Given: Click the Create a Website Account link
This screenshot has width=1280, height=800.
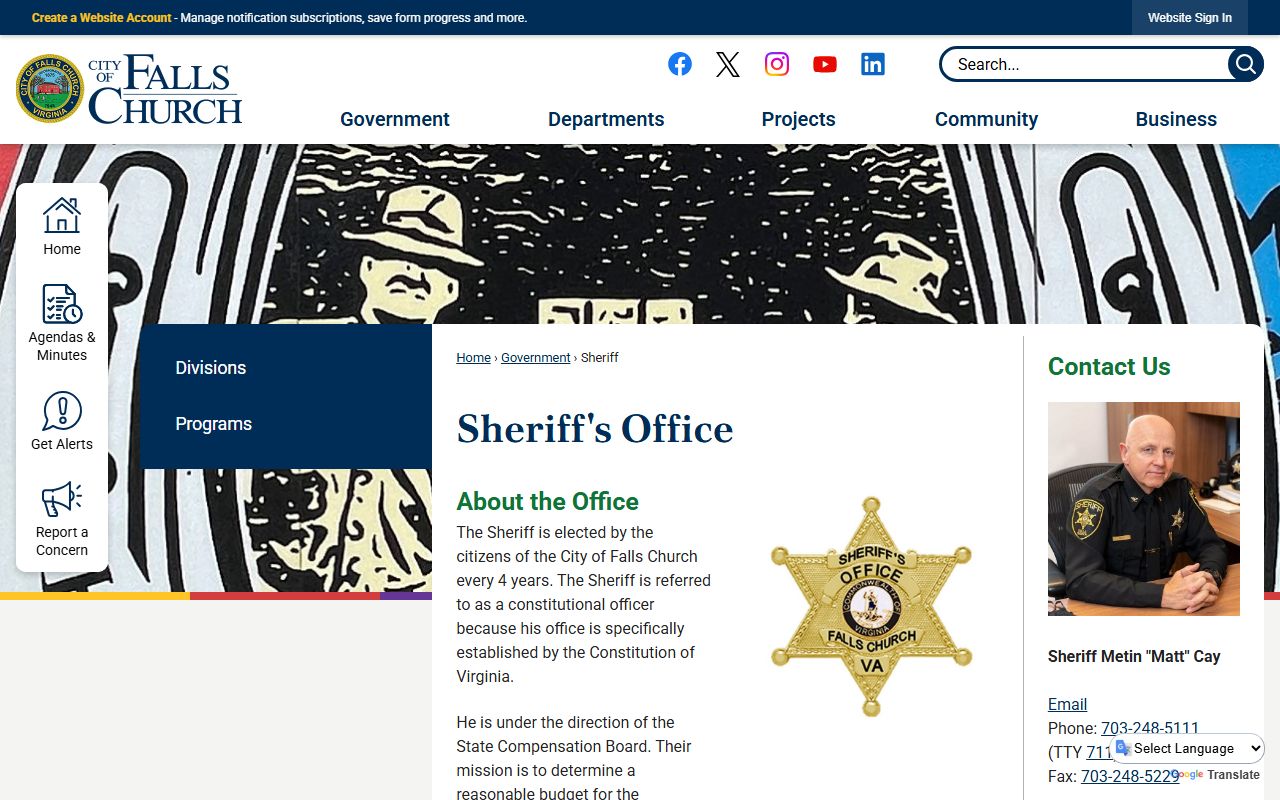Looking at the screenshot, I should [x=102, y=18].
